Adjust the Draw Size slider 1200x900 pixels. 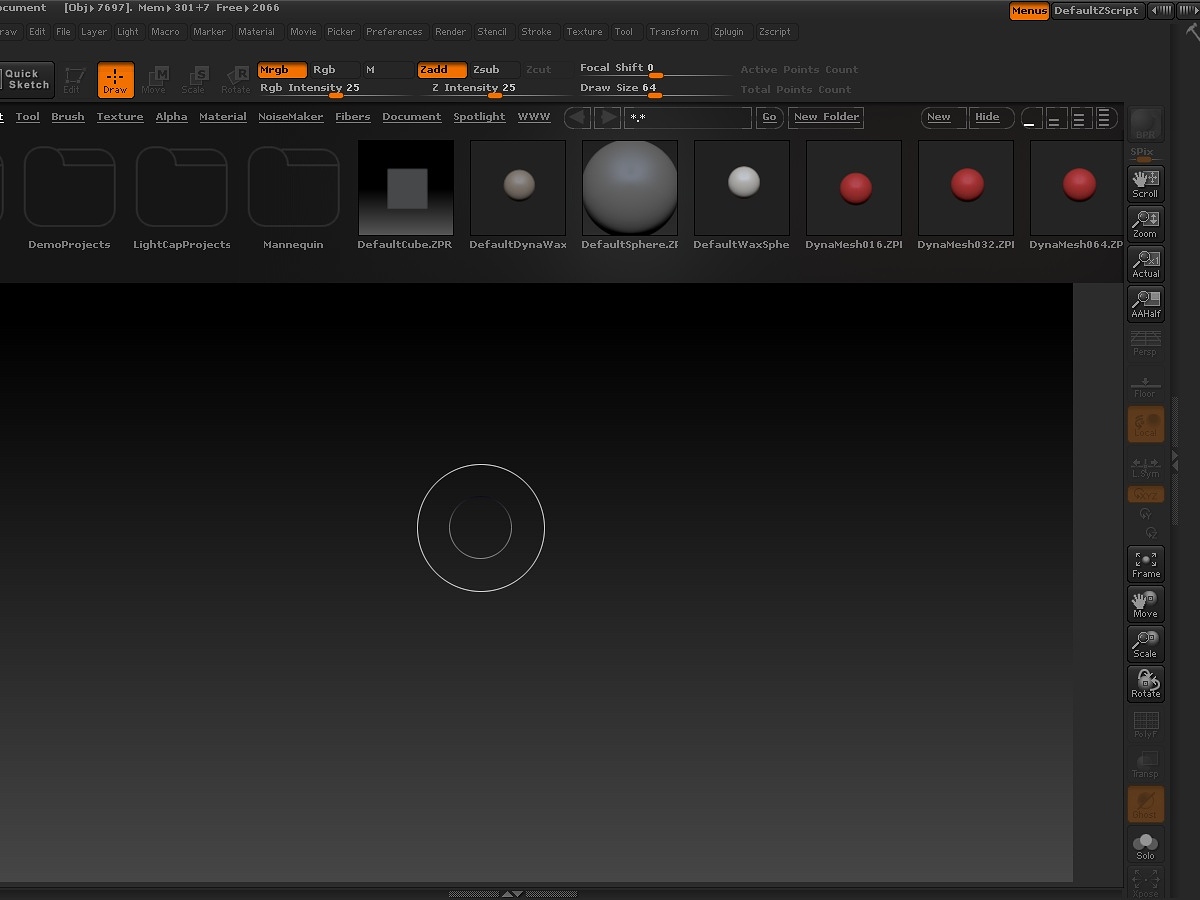tap(654, 89)
